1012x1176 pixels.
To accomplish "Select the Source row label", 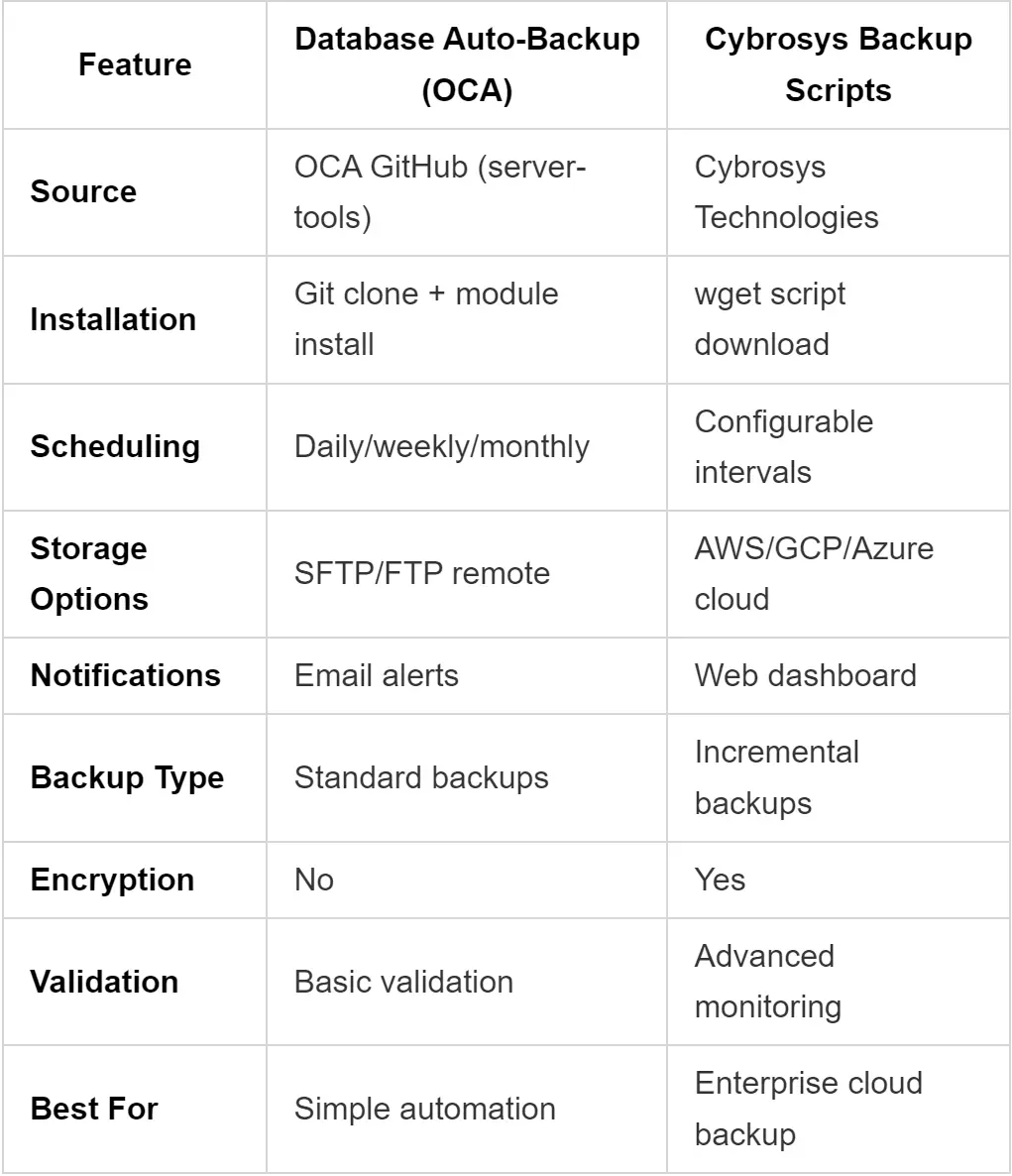I will [x=83, y=191].
